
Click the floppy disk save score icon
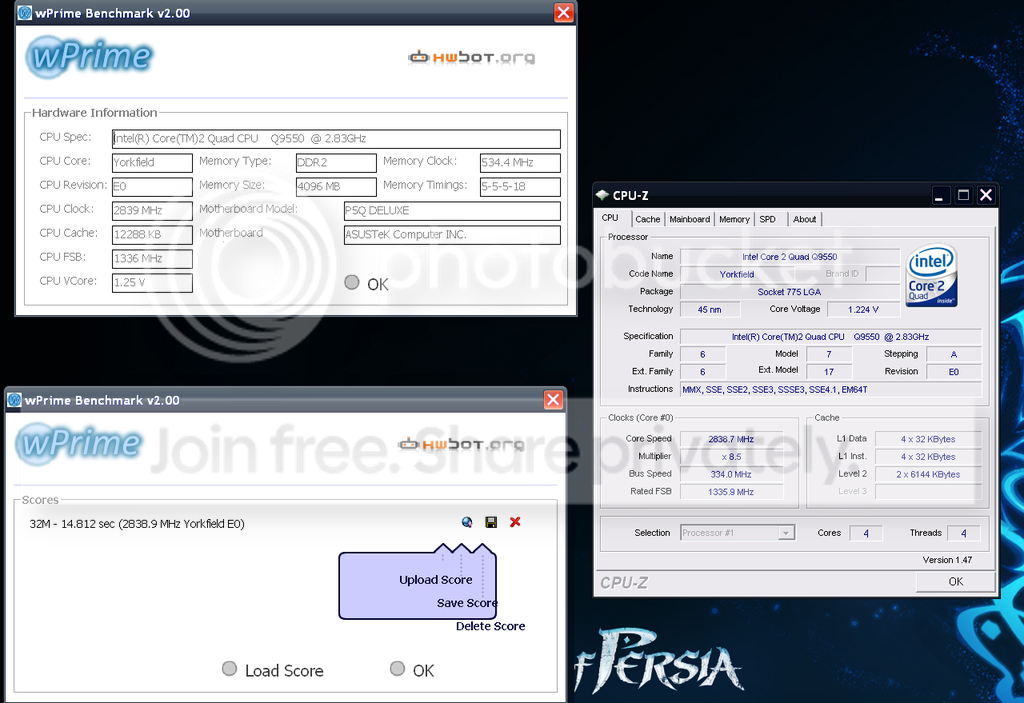(x=491, y=522)
